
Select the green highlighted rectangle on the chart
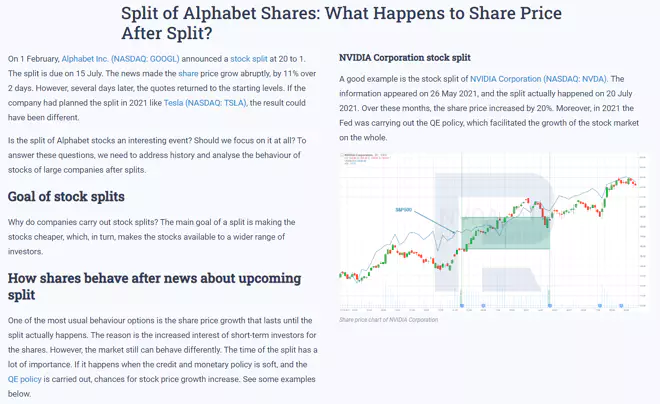506,233
